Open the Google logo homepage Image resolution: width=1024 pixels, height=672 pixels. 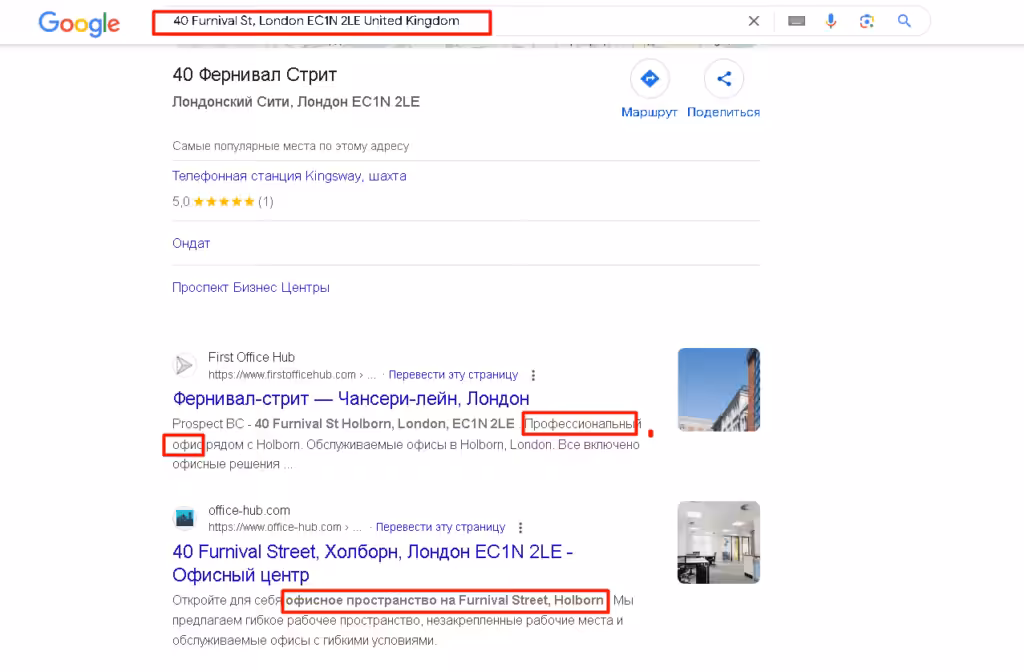click(79, 24)
